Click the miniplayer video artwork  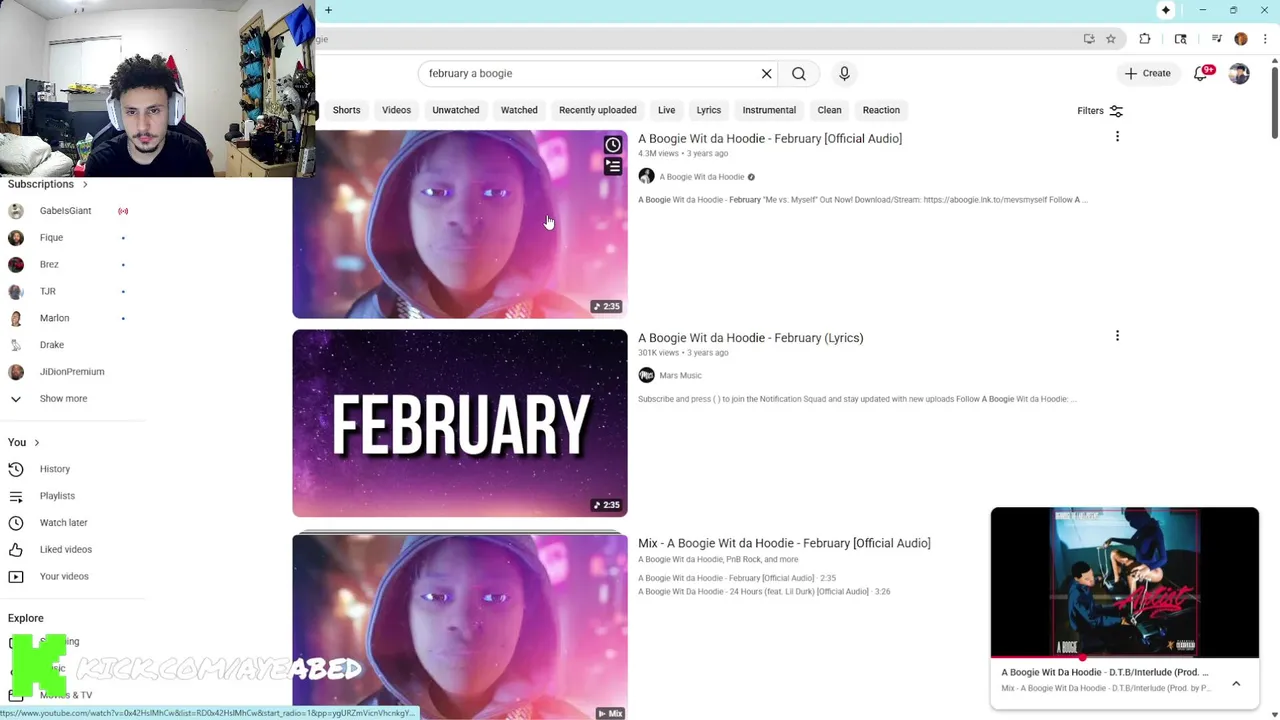point(1125,582)
